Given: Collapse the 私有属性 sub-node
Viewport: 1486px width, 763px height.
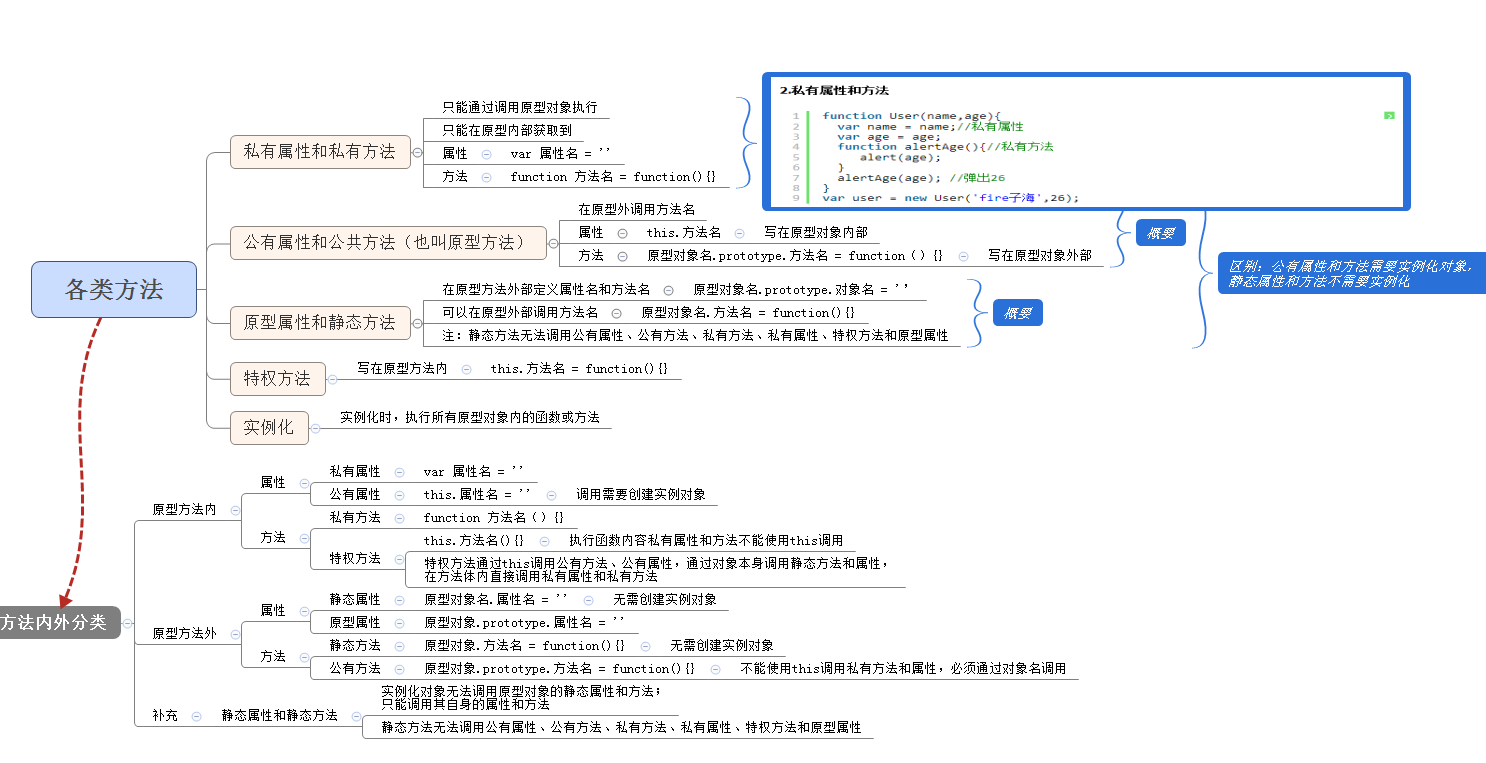Looking at the screenshot, I should (x=400, y=472).
